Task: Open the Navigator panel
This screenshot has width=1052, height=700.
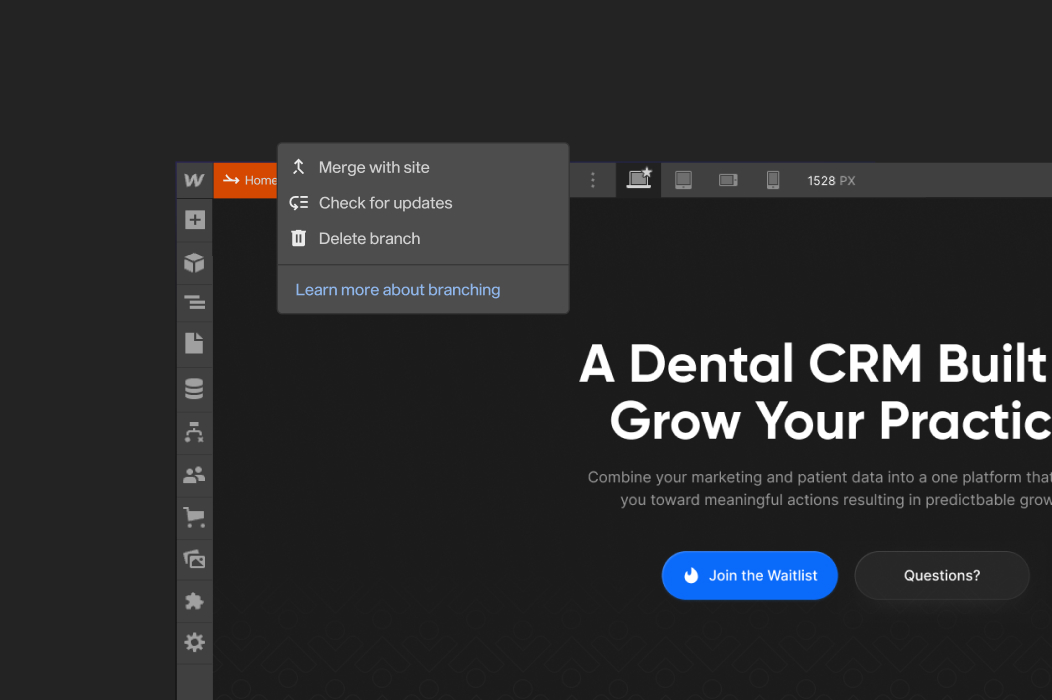Action: pos(195,303)
